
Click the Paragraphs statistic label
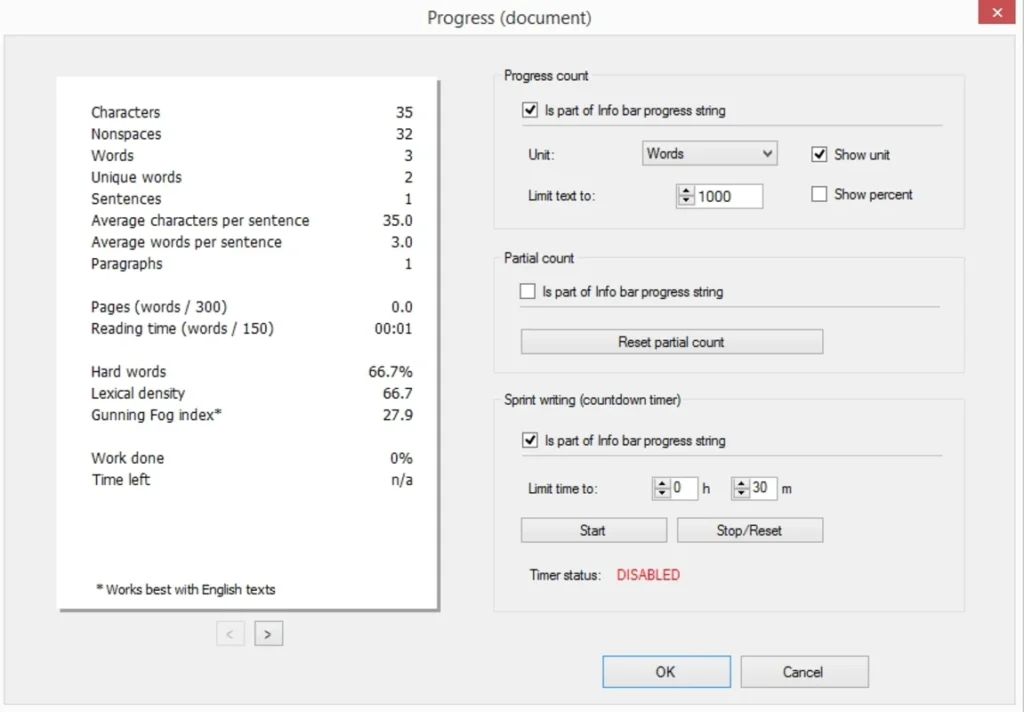[127, 264]
